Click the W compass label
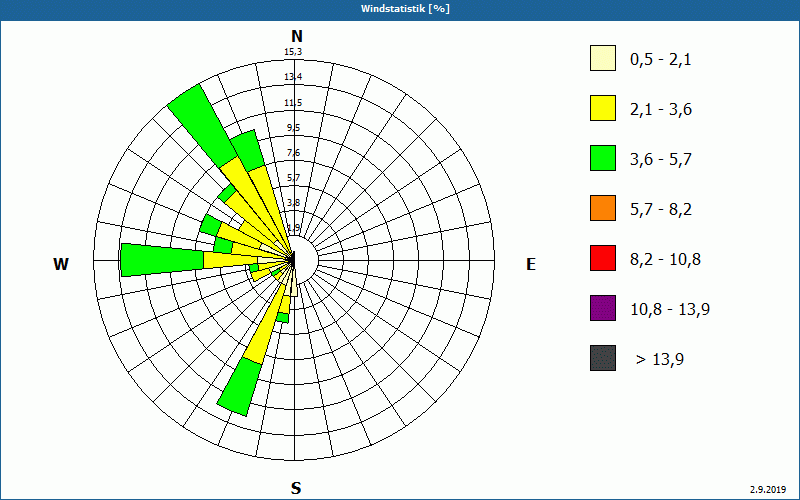This screenshot has height=500, width=800. [61, 264]
